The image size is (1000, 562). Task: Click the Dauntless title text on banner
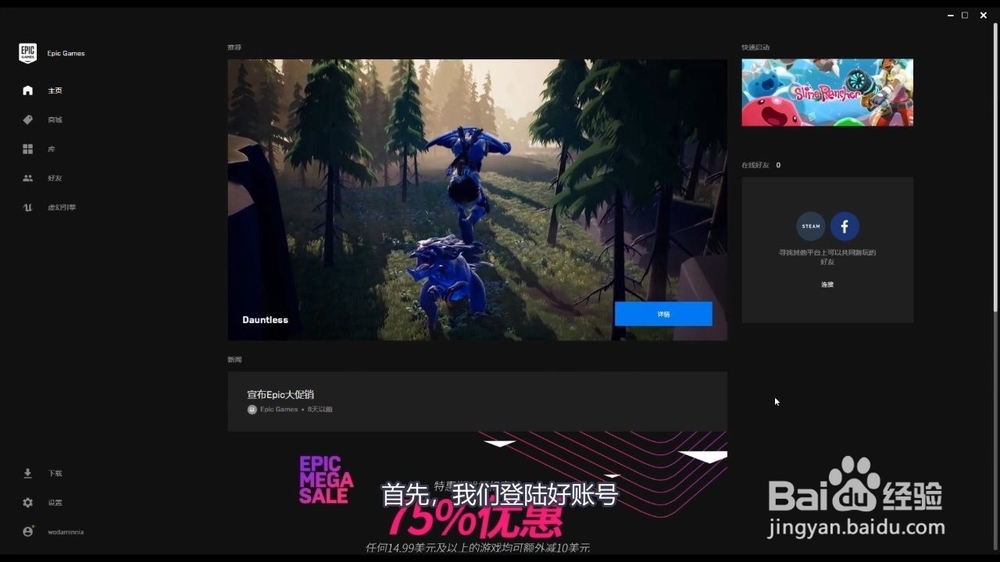click(265, 320)
